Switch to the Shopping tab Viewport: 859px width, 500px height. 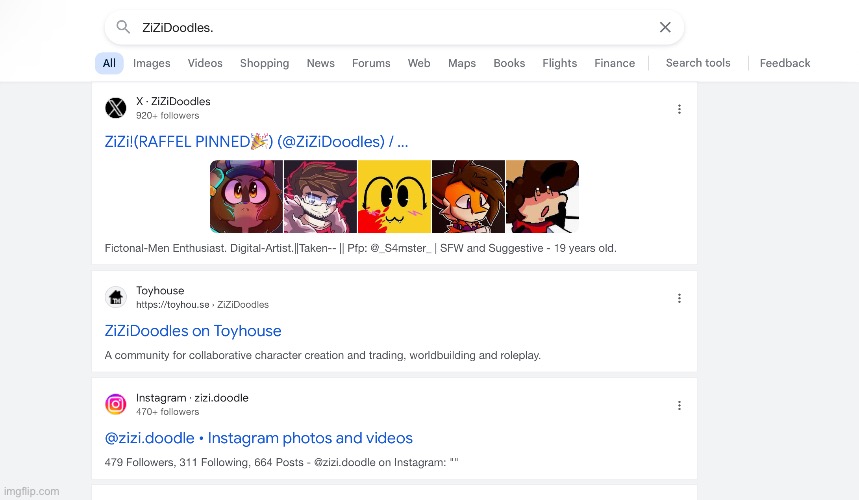[265, 63]
